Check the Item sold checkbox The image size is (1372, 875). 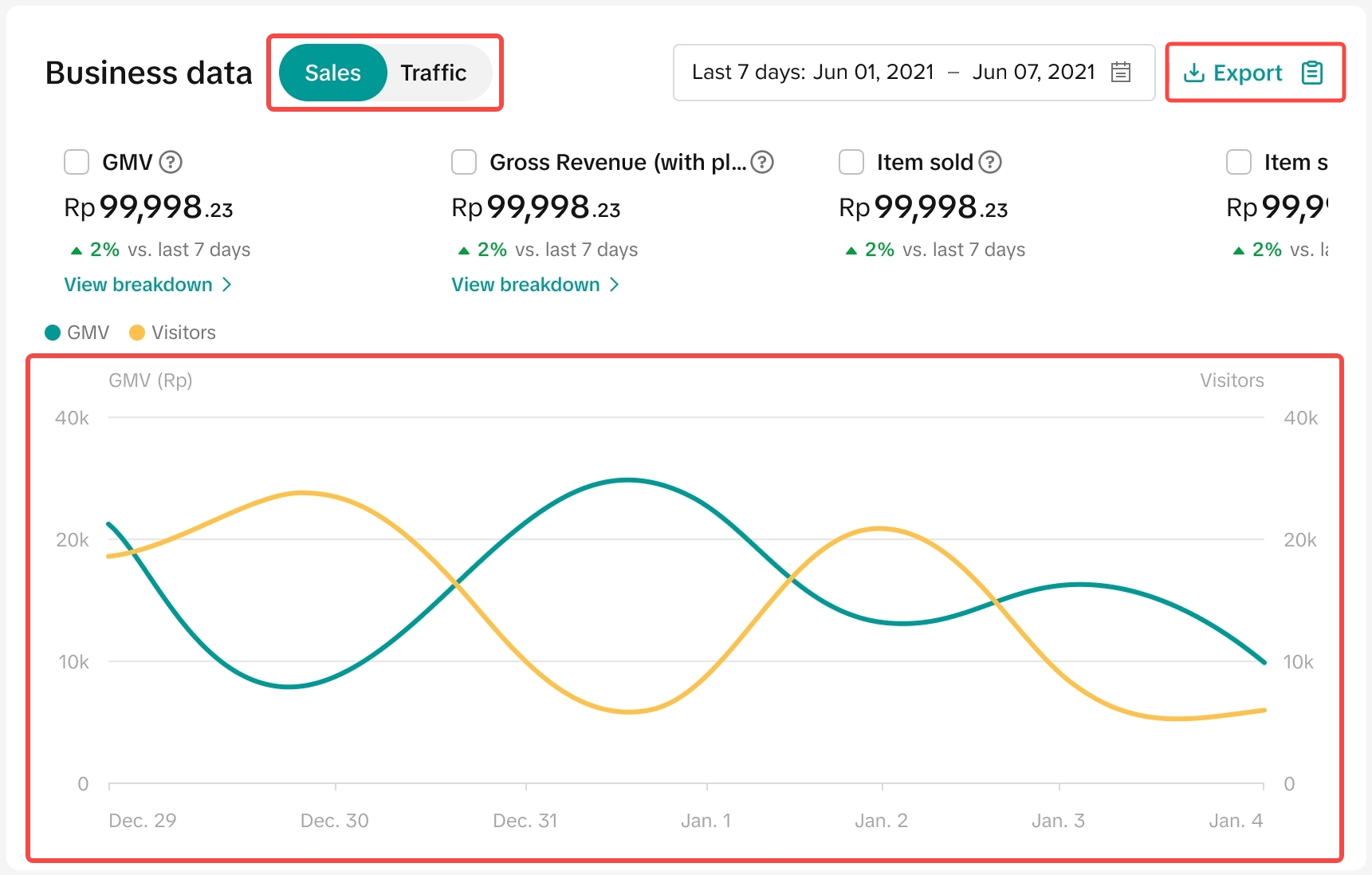[851, 162]
